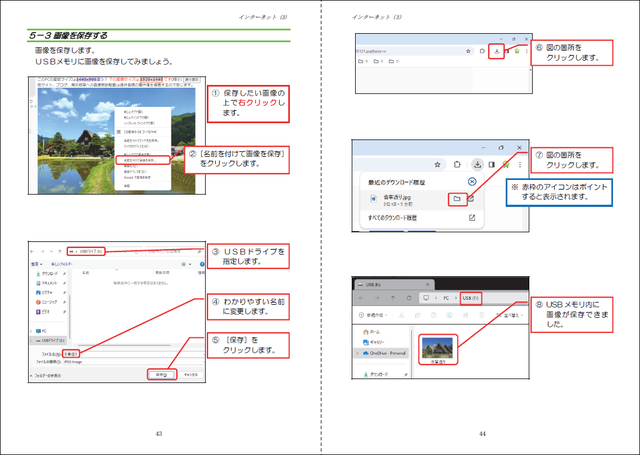Click the PC breadcrumb in the Explorer address bar
This screenshot has width=640, height=455.
pos(446,298)
